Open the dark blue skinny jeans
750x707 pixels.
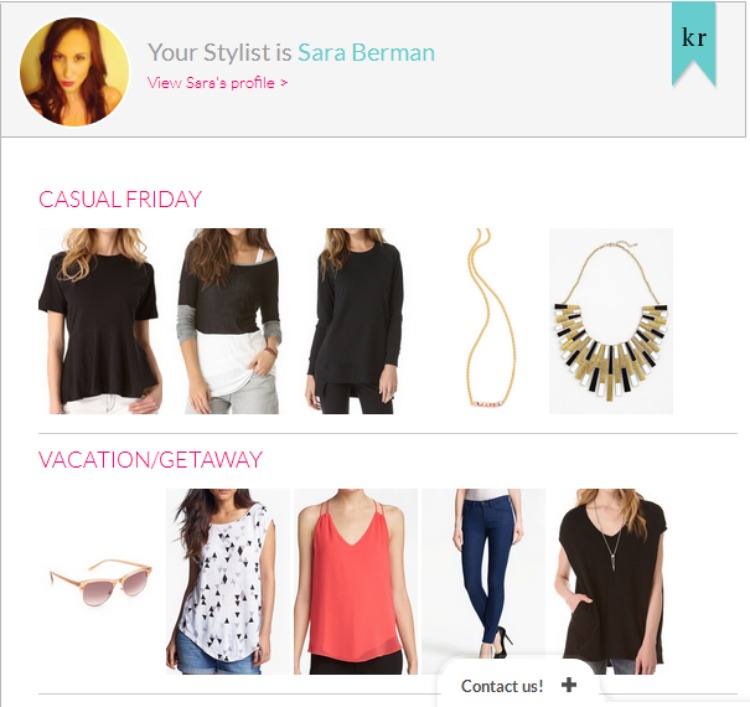point(483,574)
